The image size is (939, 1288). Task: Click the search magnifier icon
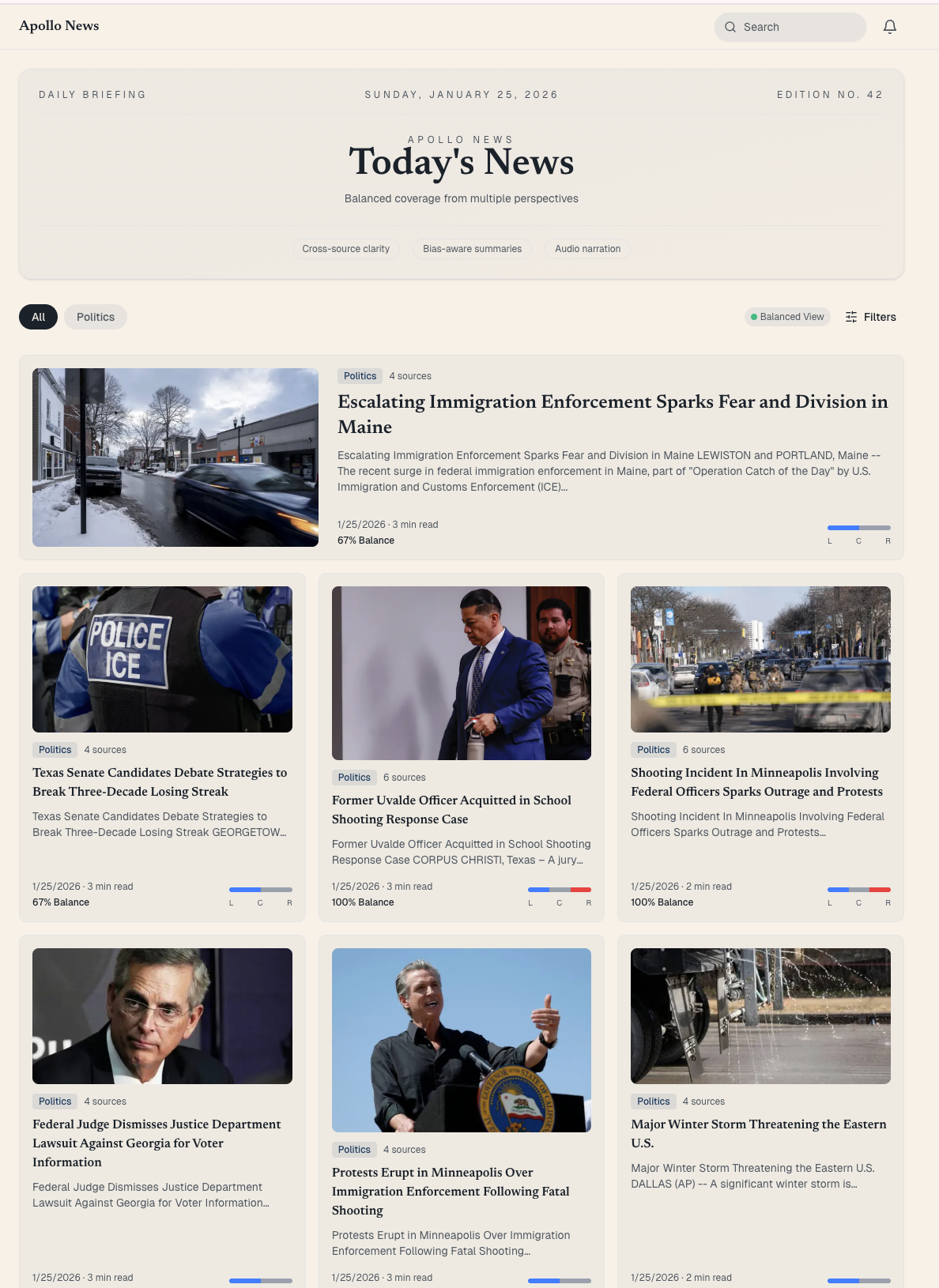[730, 27]
